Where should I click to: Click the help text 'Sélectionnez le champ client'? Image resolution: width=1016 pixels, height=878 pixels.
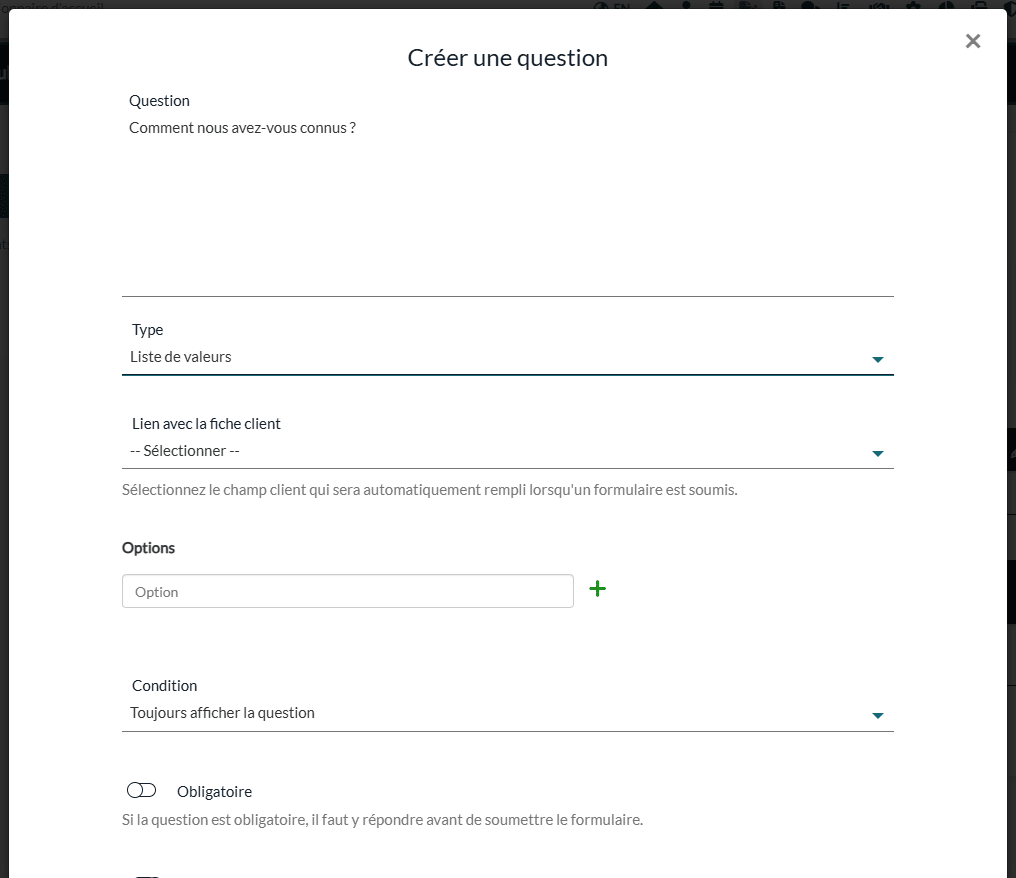[430, 490]
